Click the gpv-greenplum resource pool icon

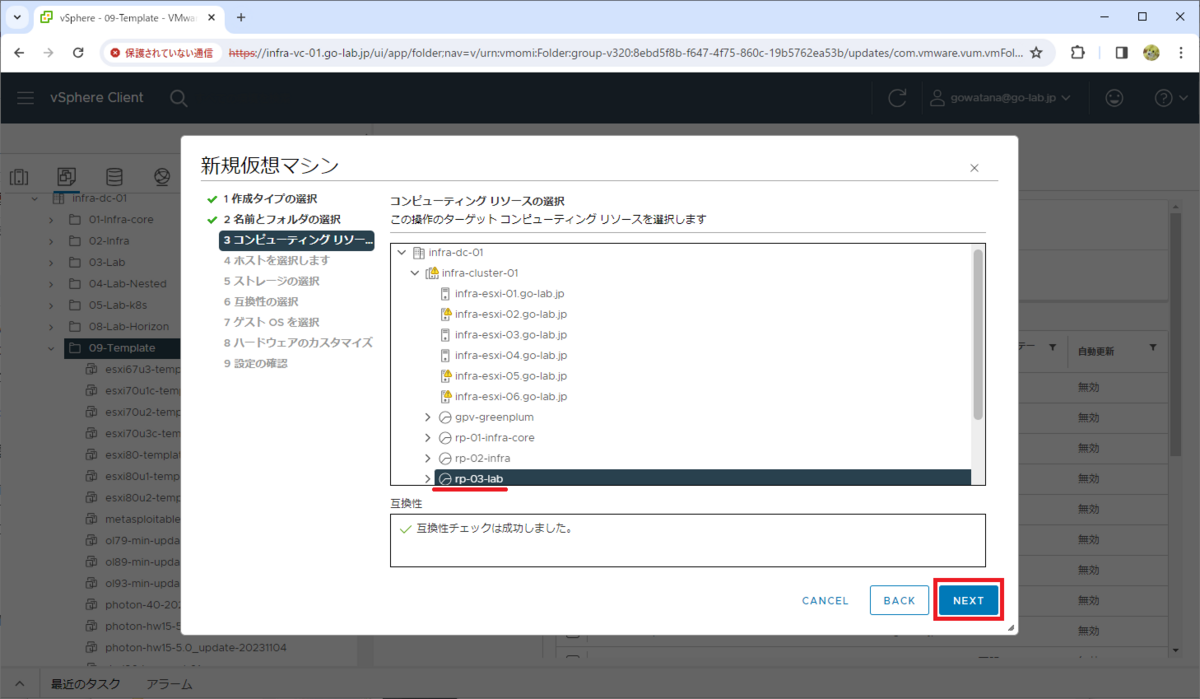pos(446,417)
